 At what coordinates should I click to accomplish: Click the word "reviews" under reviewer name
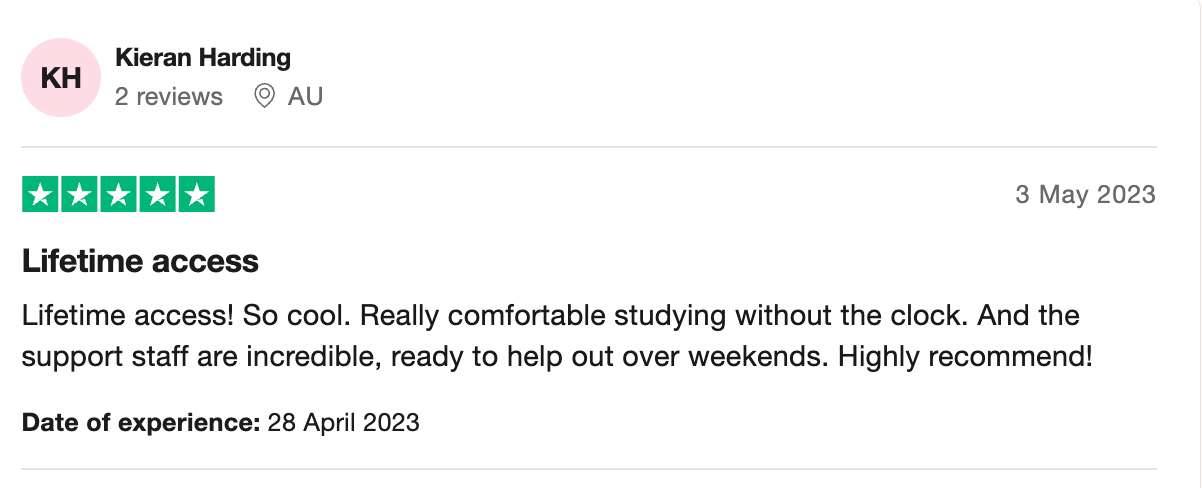[x=180, y=96]
